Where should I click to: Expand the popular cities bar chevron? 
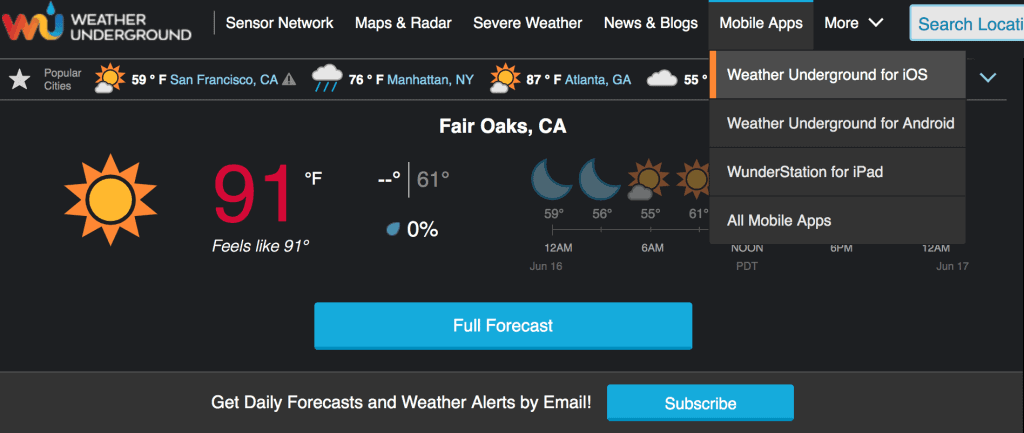[x=989, y=78]
